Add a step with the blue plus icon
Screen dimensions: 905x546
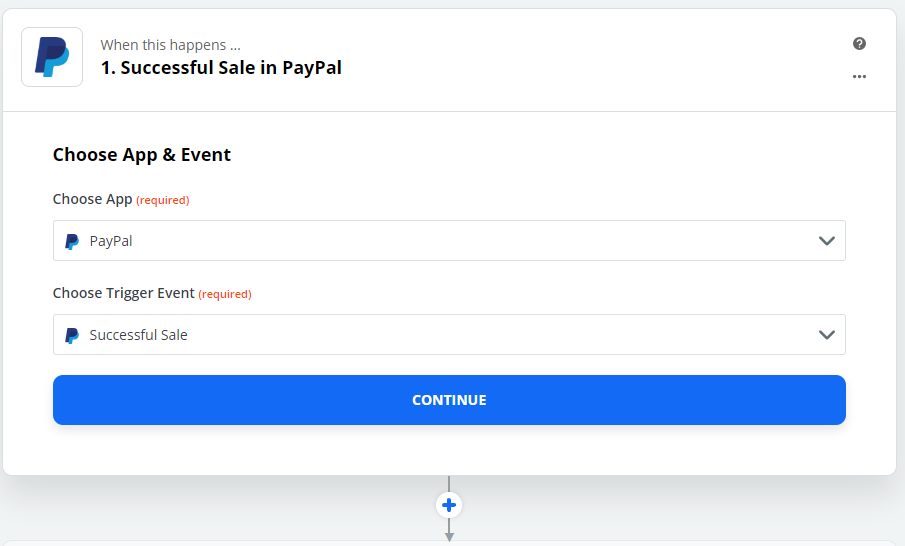point(449,505)
